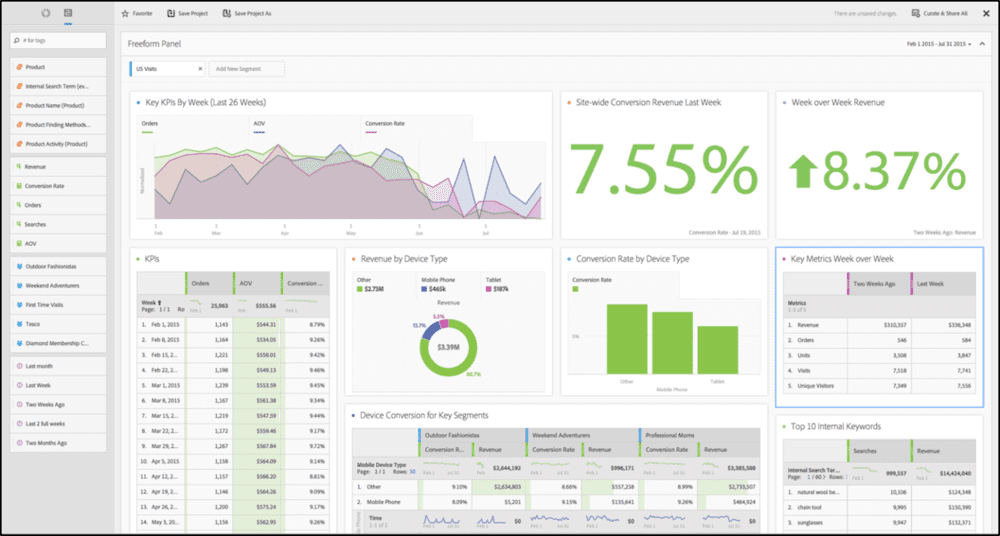
Task: Sort the KPIs table by the Week arrow
Action: tap(159, 302)
